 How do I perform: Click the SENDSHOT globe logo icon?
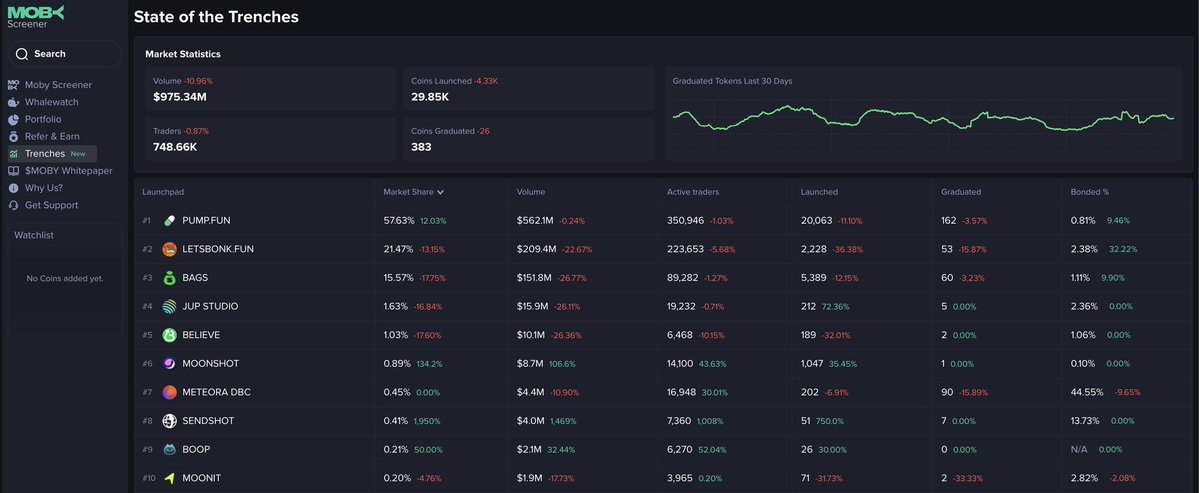click(x=169, y=421)
